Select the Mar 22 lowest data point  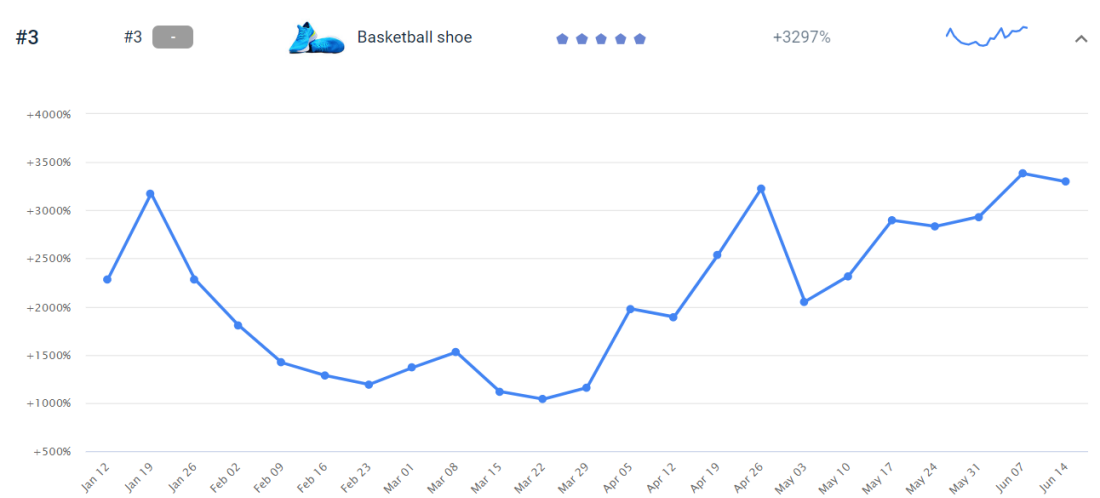(x=542, y=399)
